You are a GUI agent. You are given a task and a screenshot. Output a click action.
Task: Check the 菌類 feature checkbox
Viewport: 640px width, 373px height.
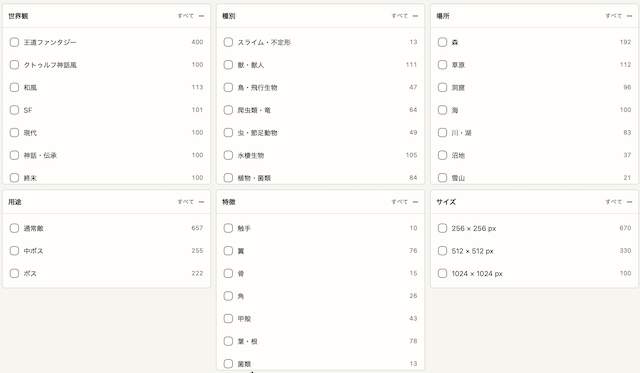pyautogui.click(x=228, y=364)
